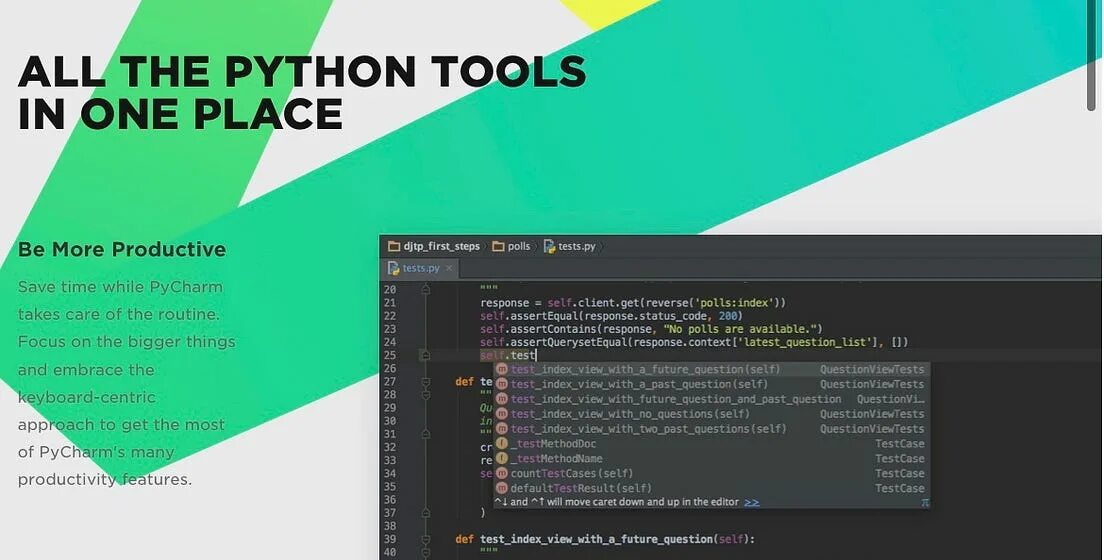Pick defaultTestResult(self) from completion list

[x=710, y=488]
